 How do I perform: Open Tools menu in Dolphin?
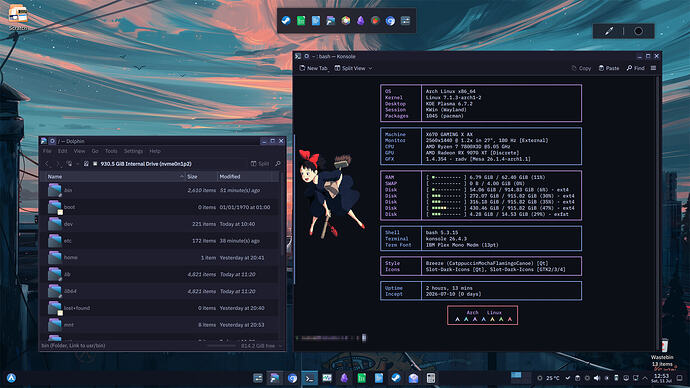coord(111,151)
